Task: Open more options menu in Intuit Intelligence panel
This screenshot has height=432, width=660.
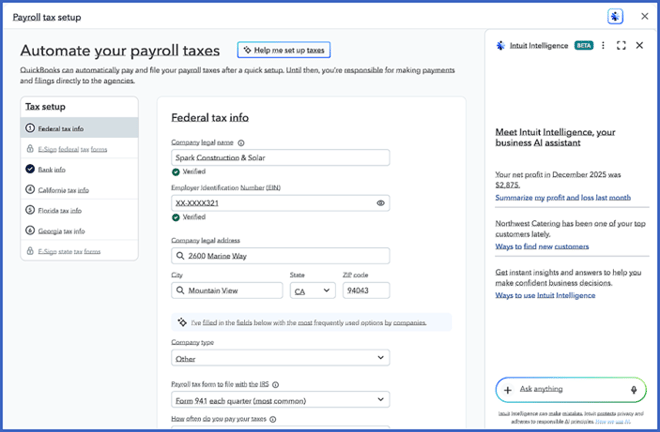Action: (x=603, y=45)
